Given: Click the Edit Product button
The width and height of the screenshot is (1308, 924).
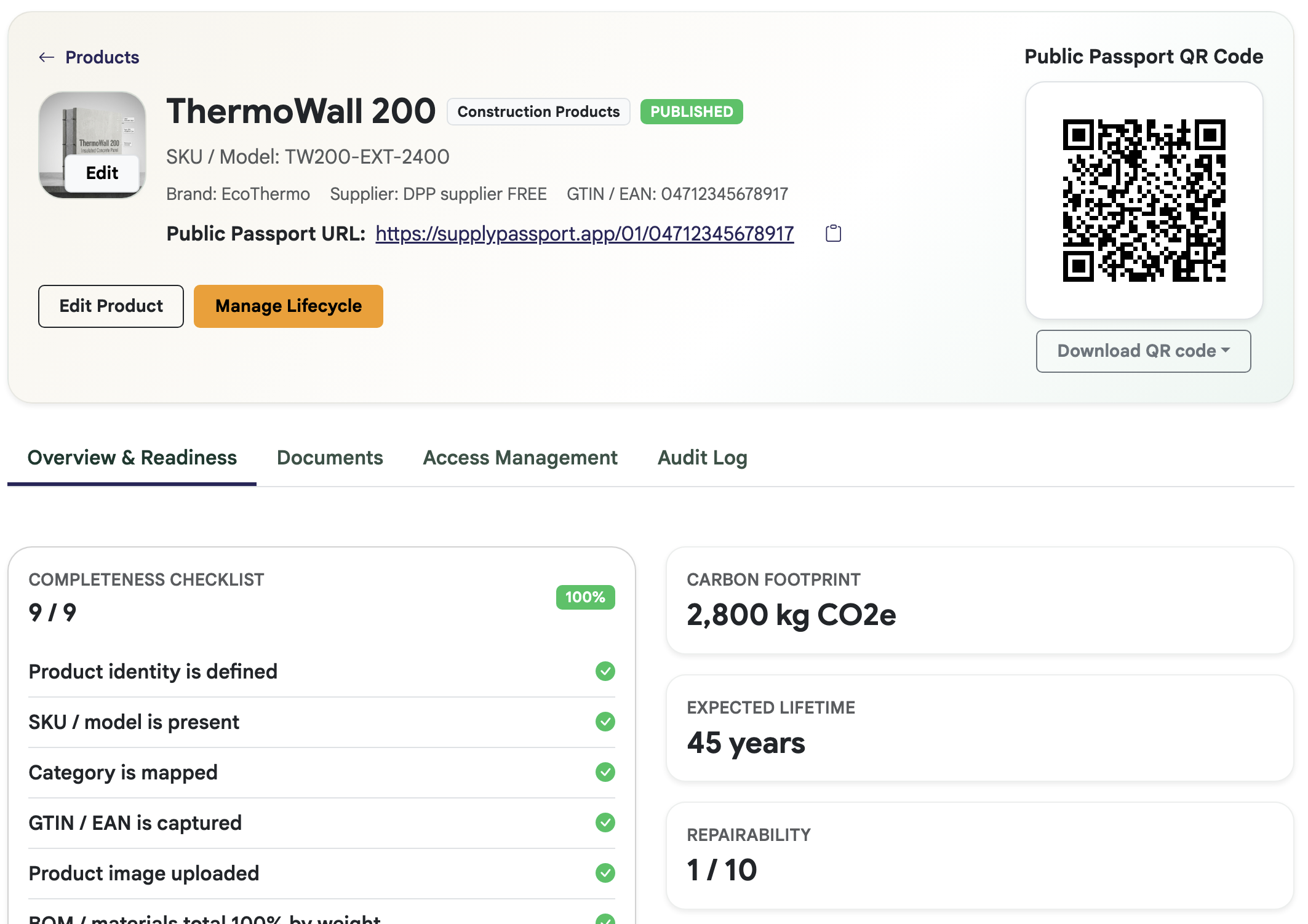Looking at the screenshot, I should pos(111,306).
